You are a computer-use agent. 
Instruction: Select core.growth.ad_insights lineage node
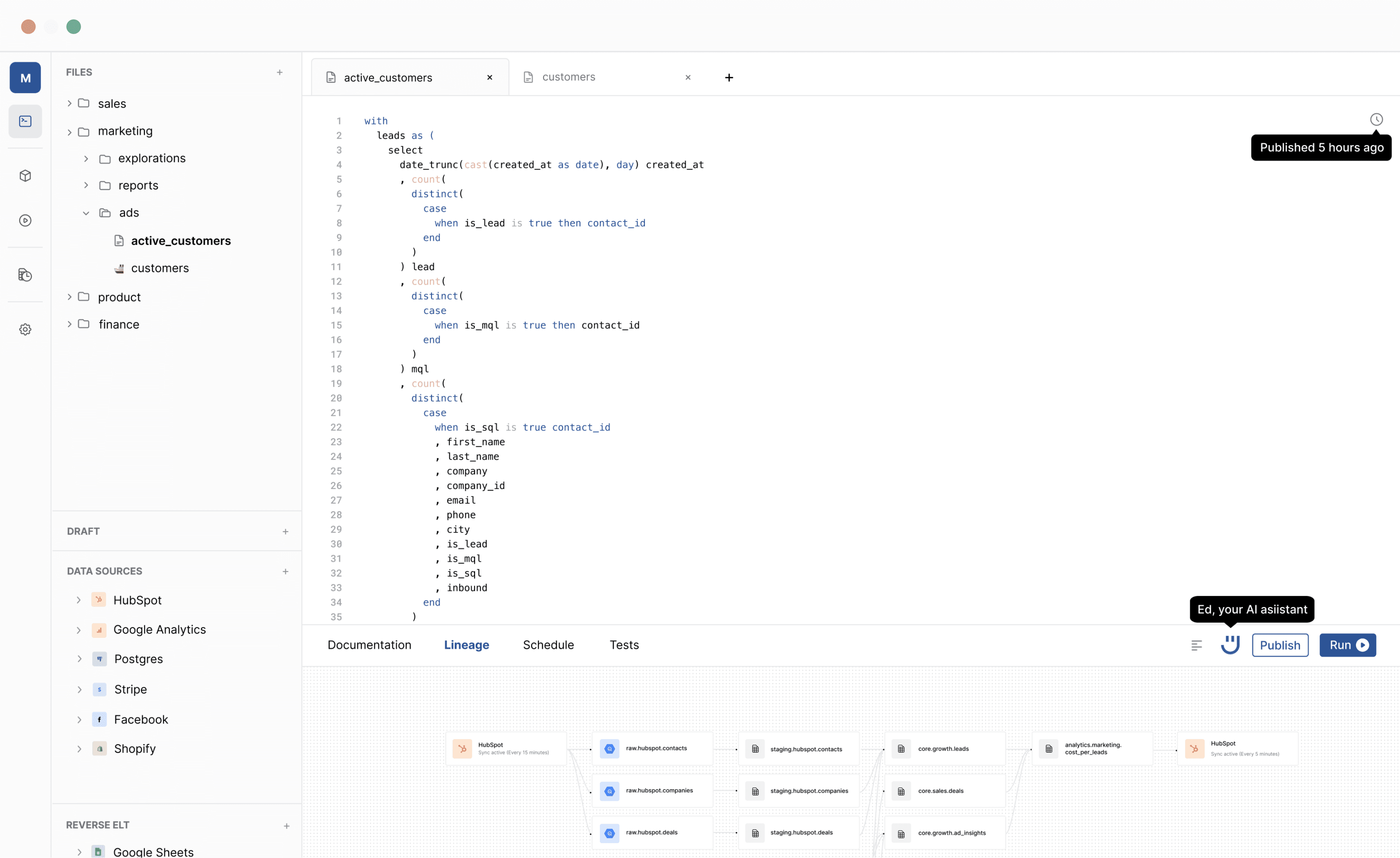pos(944,833)
